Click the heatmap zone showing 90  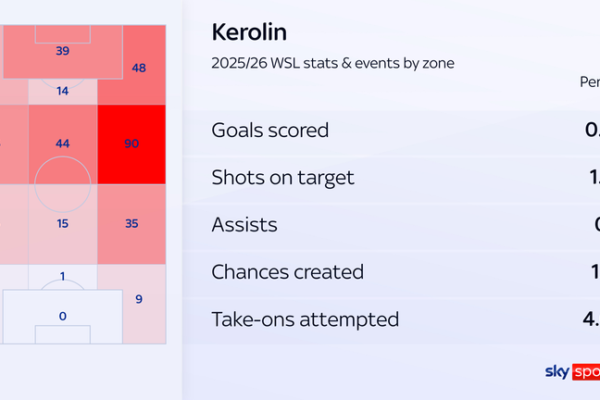[x=132, y=144]
